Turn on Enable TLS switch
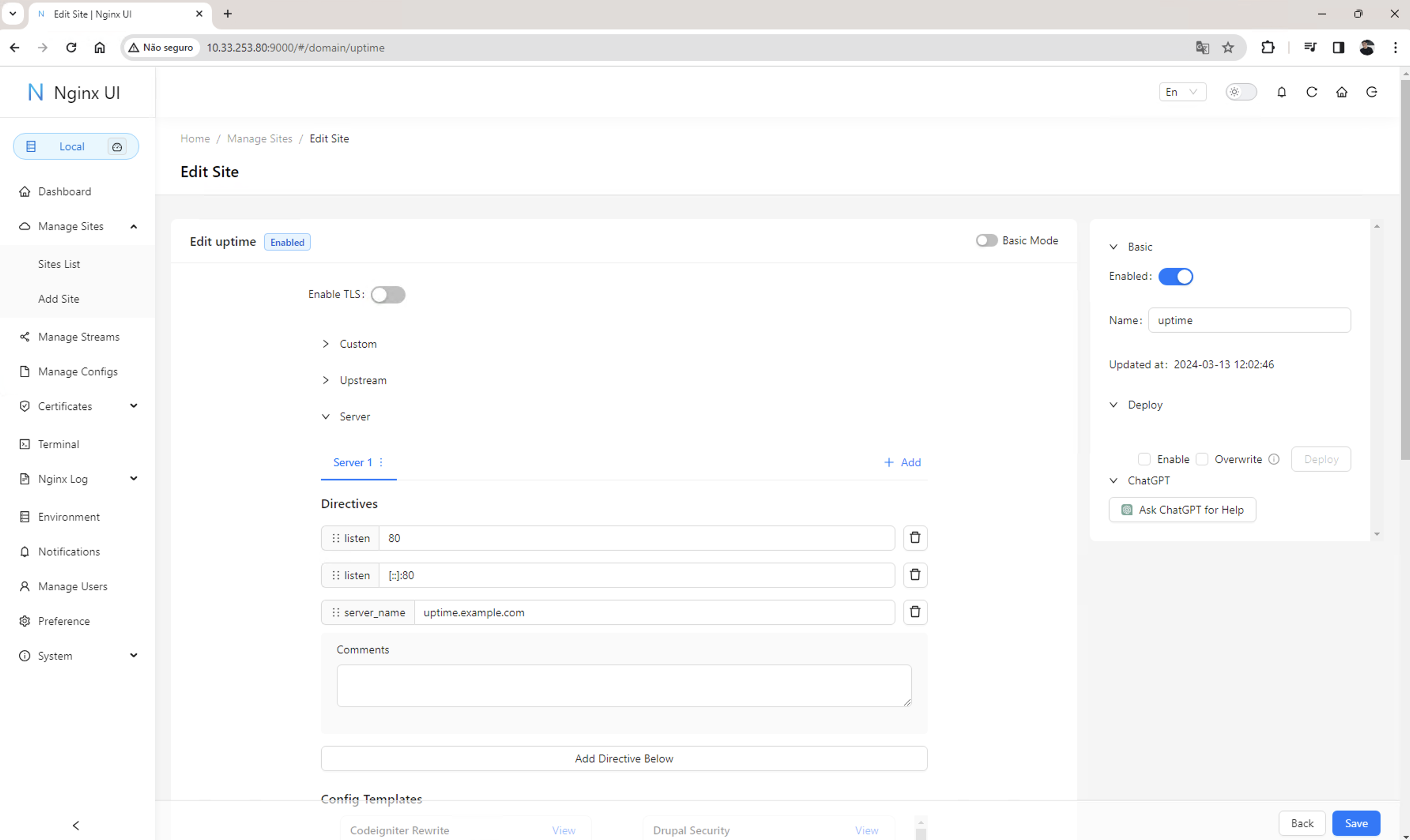1410x840 pixels. (388, 295)
